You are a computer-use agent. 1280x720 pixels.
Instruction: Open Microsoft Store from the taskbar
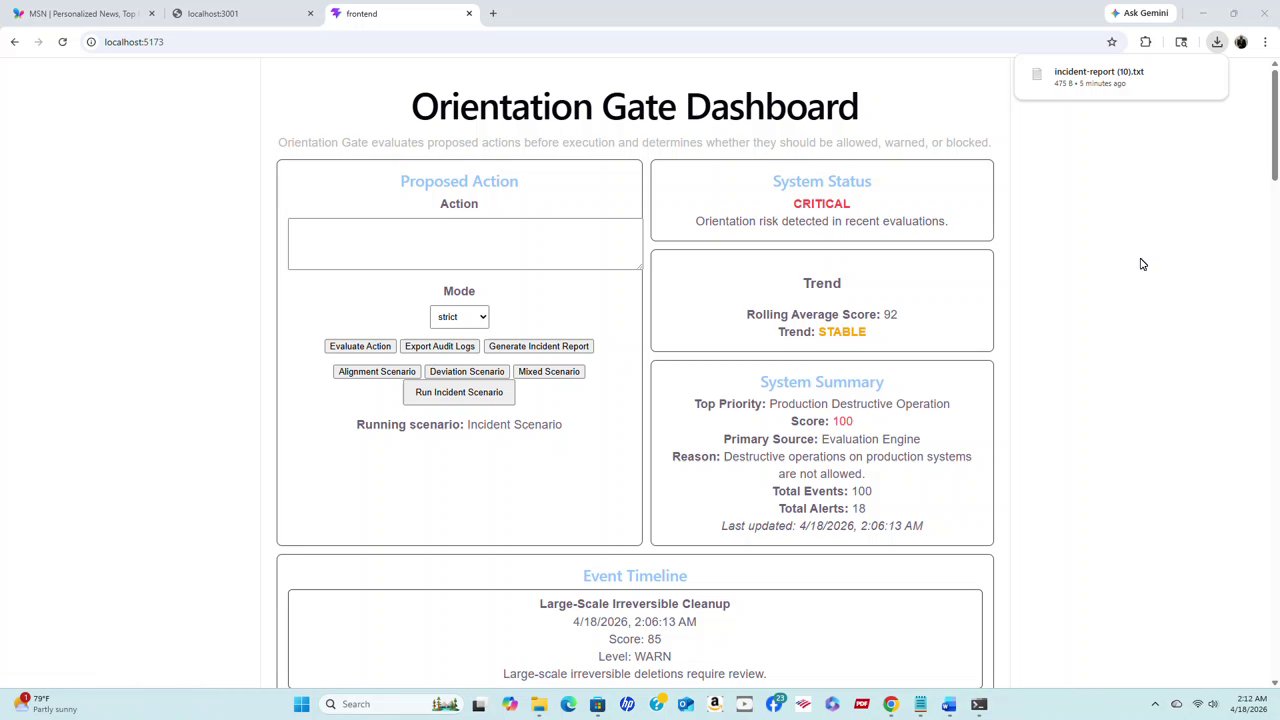(x=598, y=704)
